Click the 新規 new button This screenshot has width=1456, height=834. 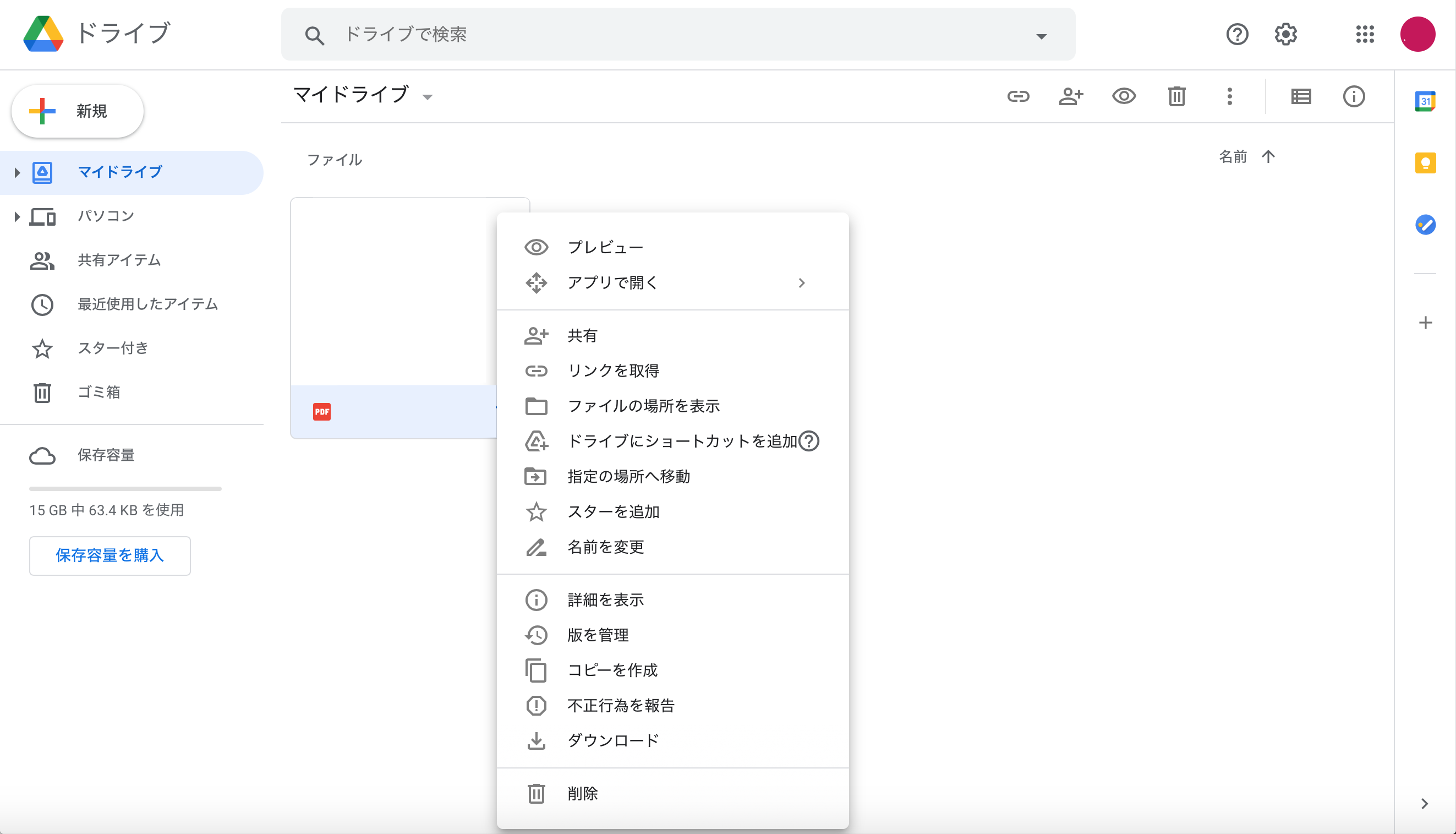click(x=77, y=111)
